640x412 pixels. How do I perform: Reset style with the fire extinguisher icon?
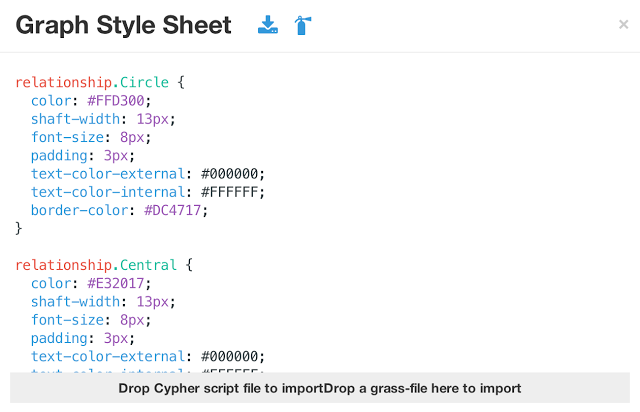tap(301, 25)
